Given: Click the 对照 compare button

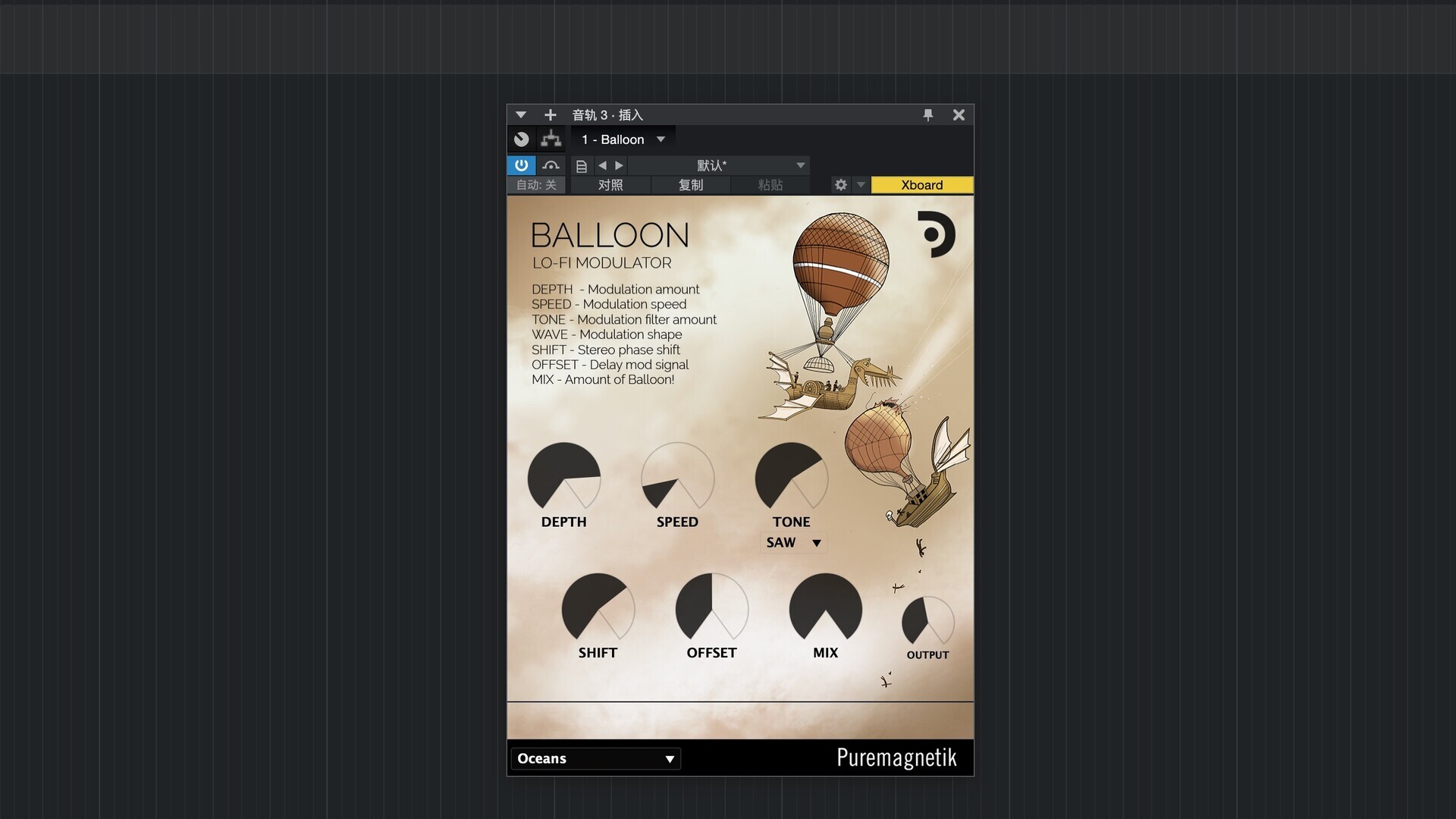Looking at the screenshot, I should (610, 185).
